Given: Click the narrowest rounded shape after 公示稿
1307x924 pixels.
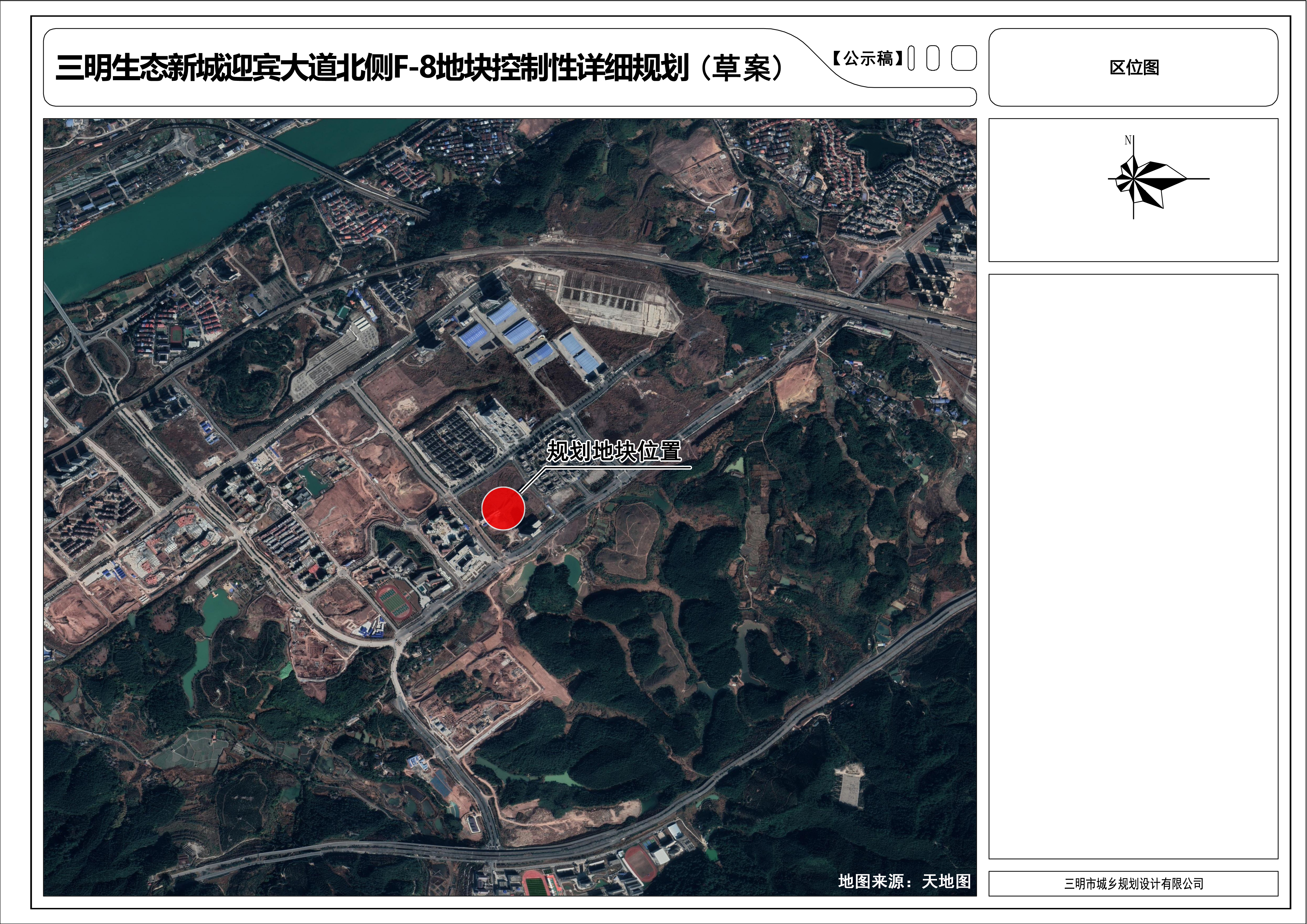Looking at the screenshot, I should 911,58.
